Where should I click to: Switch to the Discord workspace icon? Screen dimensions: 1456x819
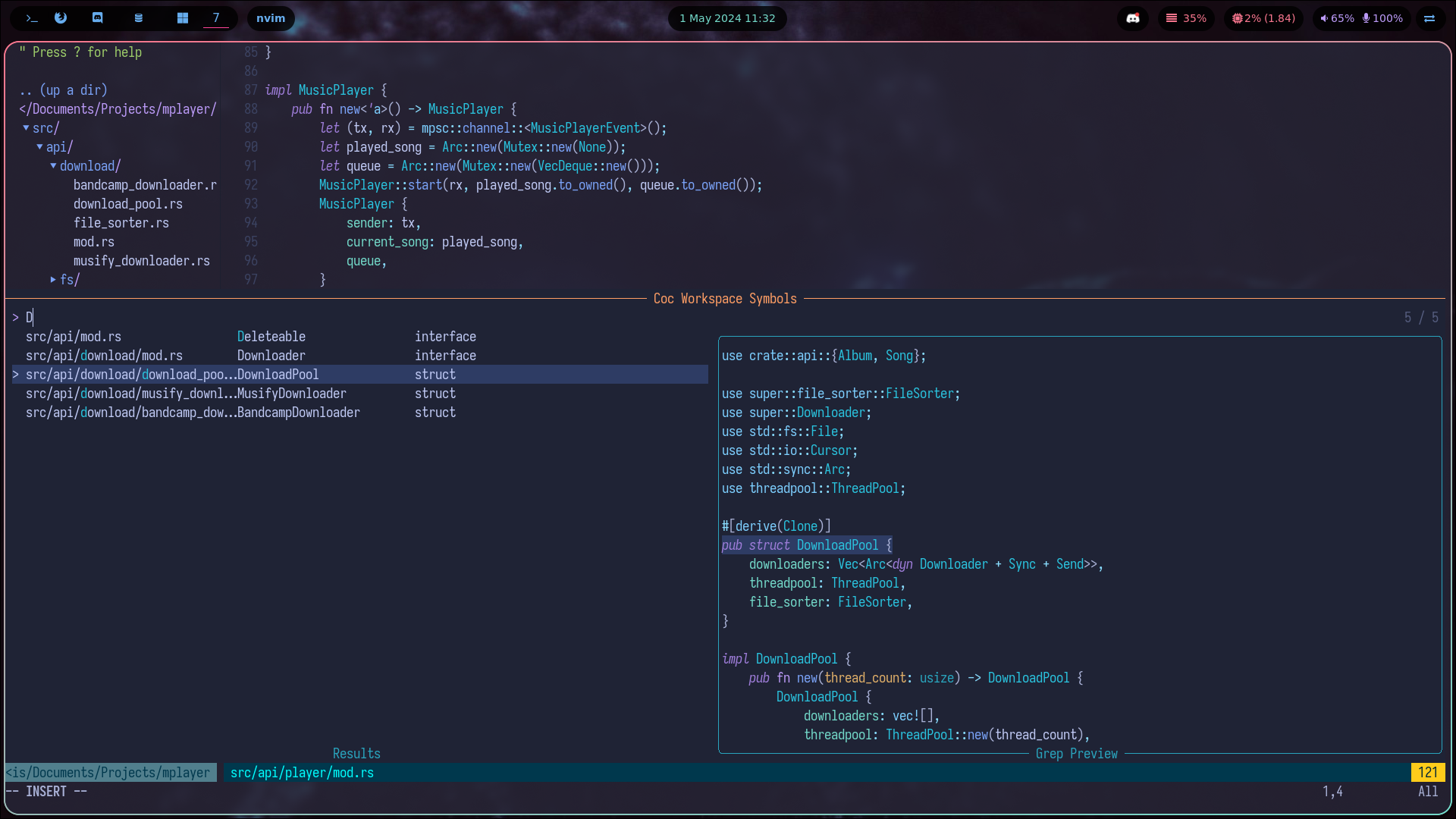(98, 18)
